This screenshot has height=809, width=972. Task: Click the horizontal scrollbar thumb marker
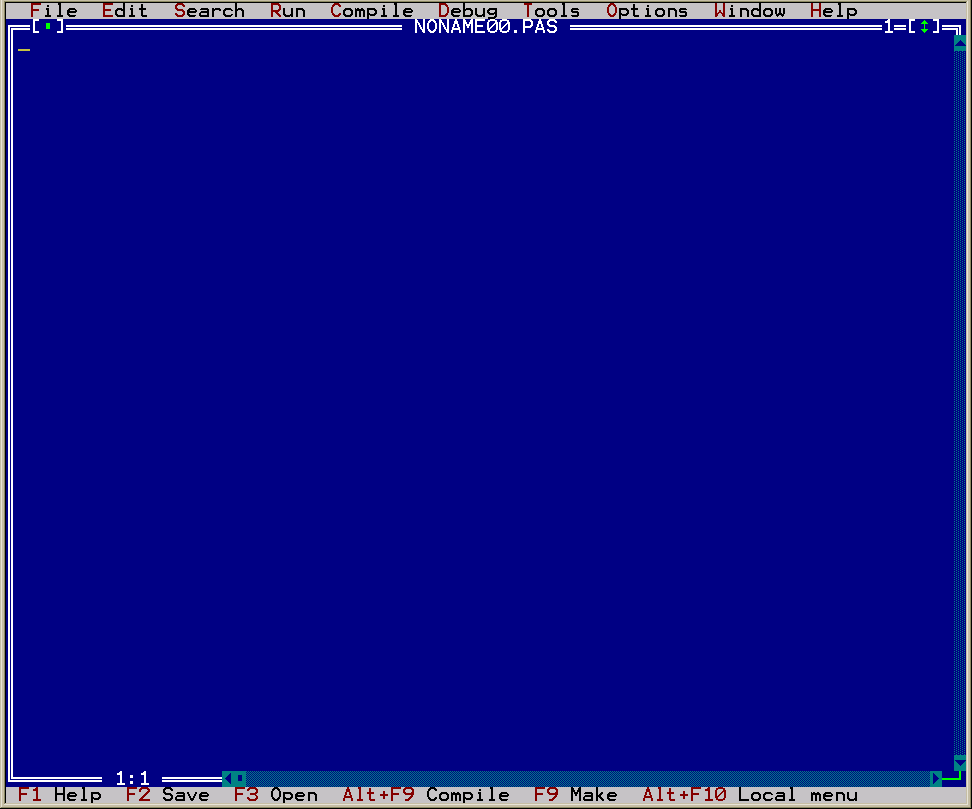point(240,778)
